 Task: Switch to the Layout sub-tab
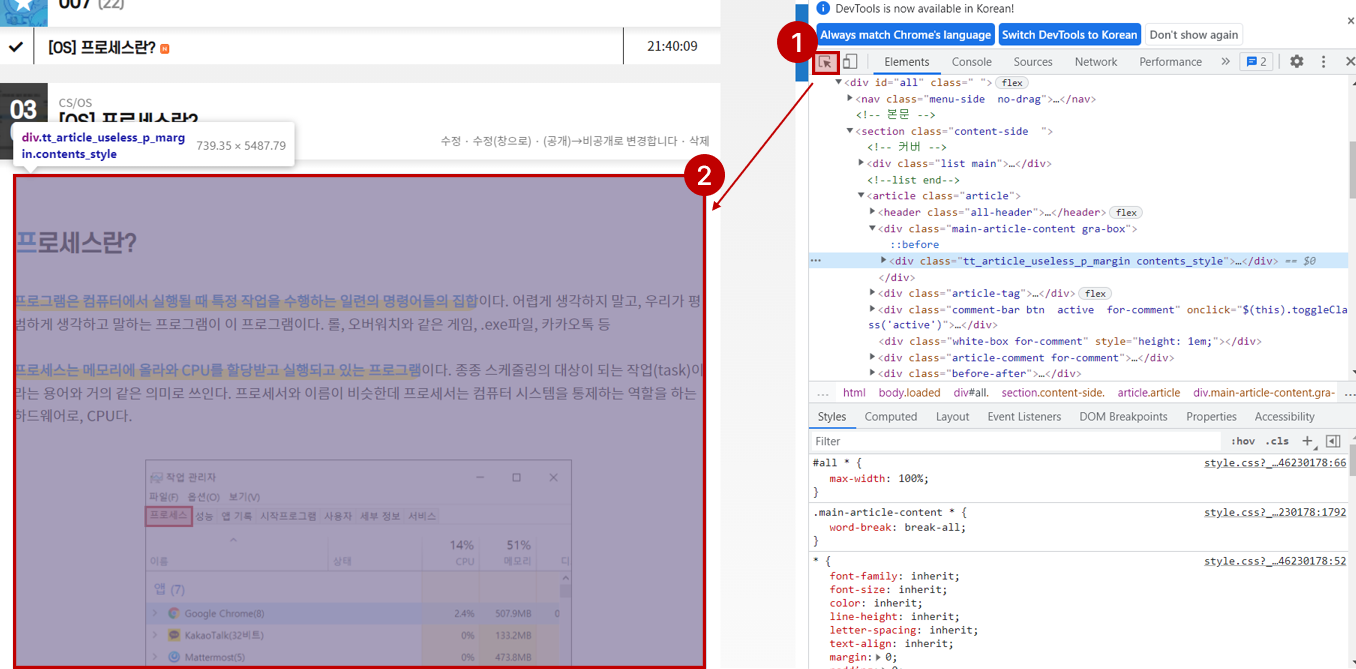coord(952,417)
